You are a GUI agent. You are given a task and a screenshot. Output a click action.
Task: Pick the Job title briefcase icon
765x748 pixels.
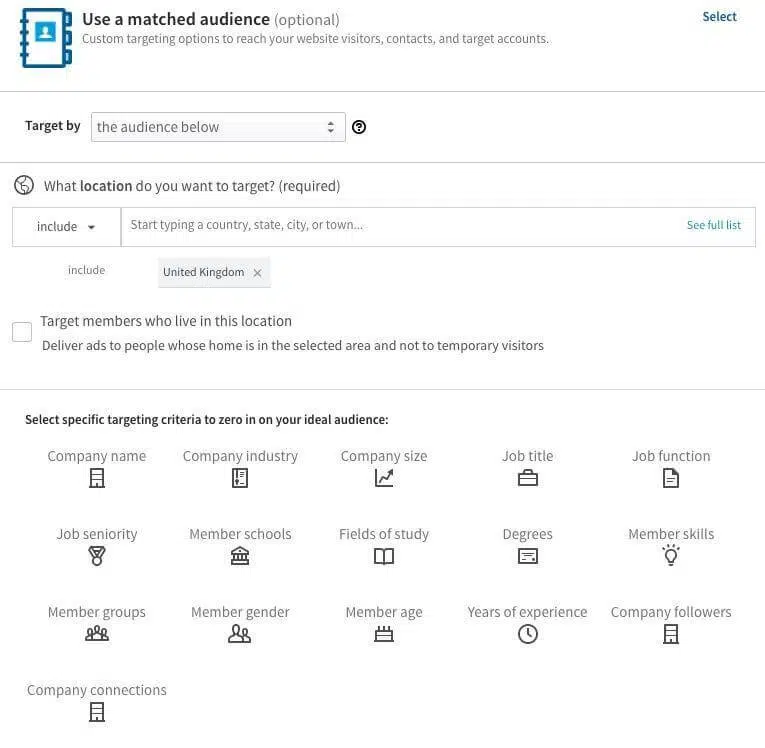pyautogui.click(x=528, y=478)
